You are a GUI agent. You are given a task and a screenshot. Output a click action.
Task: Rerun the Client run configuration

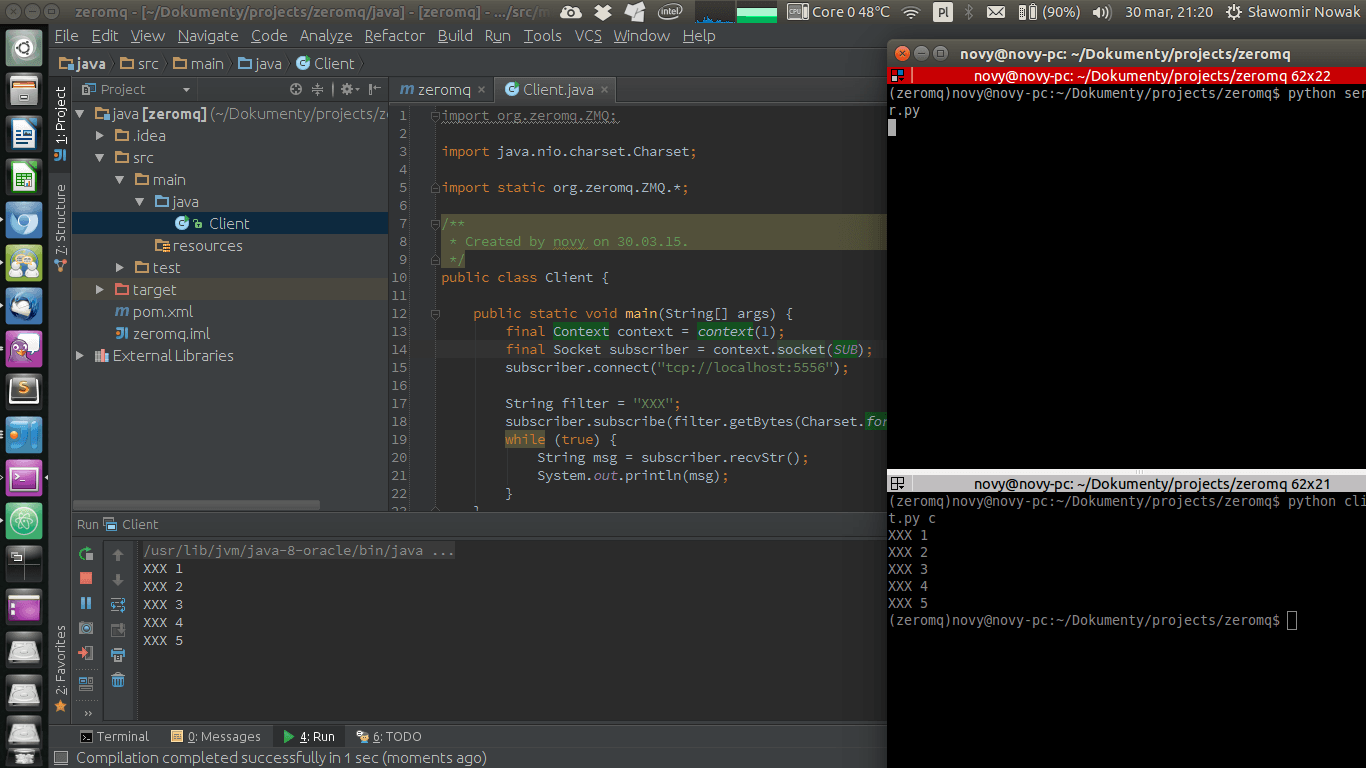pos(86,553)
